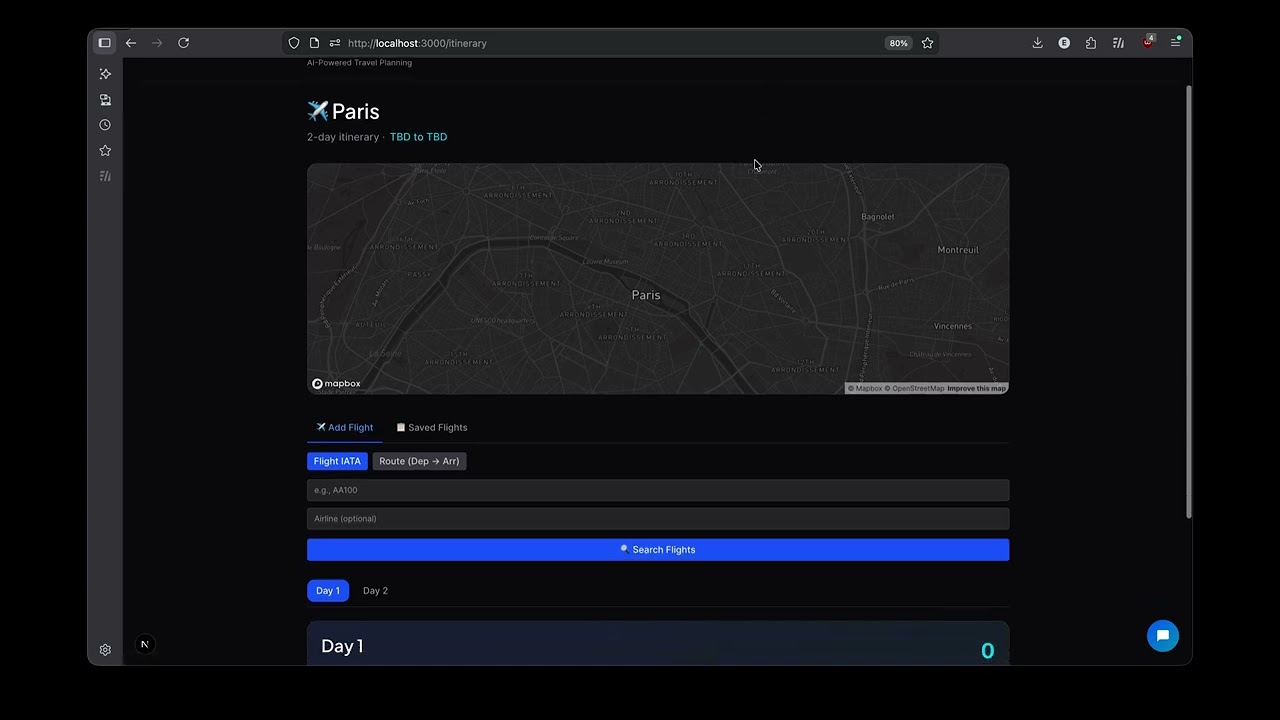Open Bookmarks star icon in sidebar
The height and width of the screenshot is (720, 1280).
coord(105,150)
